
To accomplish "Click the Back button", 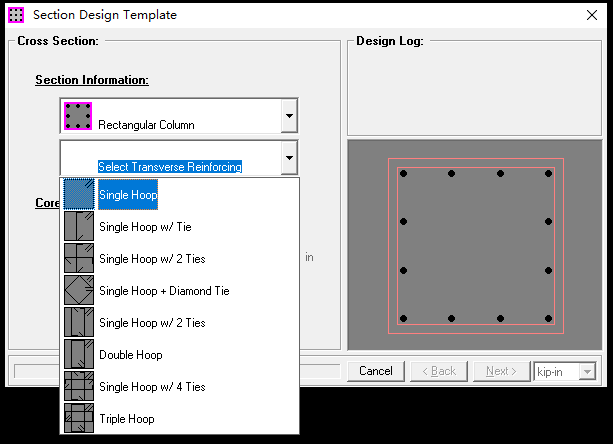I will coord(439,371).
